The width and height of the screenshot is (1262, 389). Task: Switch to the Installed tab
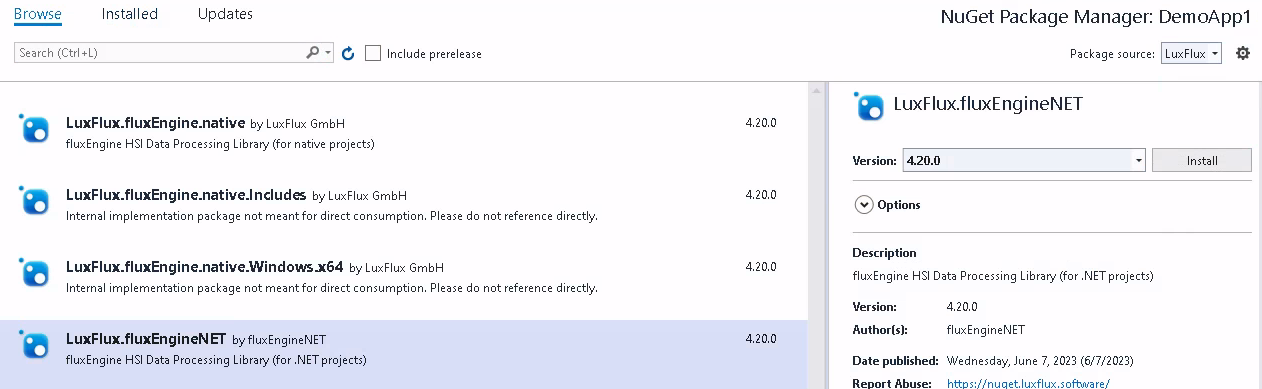129,14
